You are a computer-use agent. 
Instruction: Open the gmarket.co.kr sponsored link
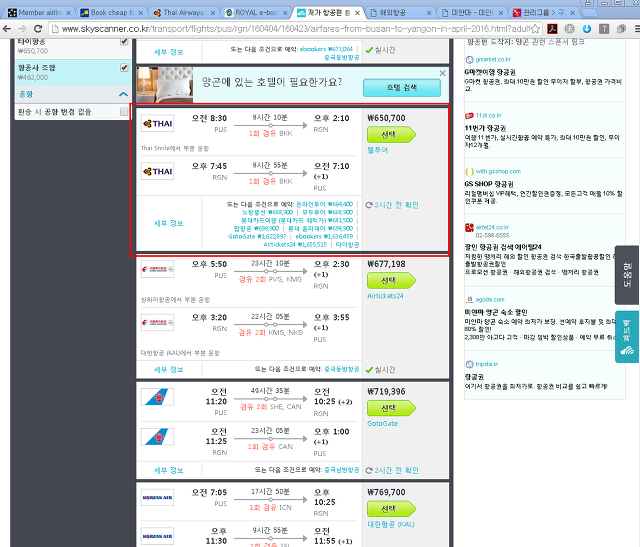493,60
